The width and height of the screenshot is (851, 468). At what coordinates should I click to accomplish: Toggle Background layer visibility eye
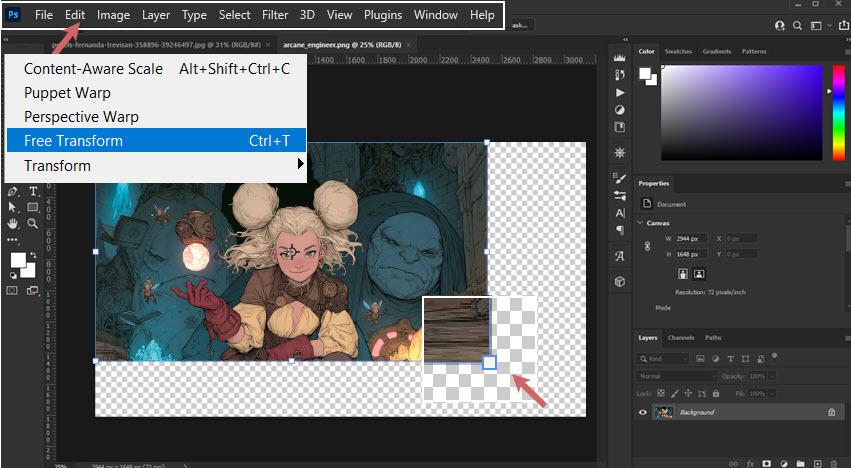point(643,412)
